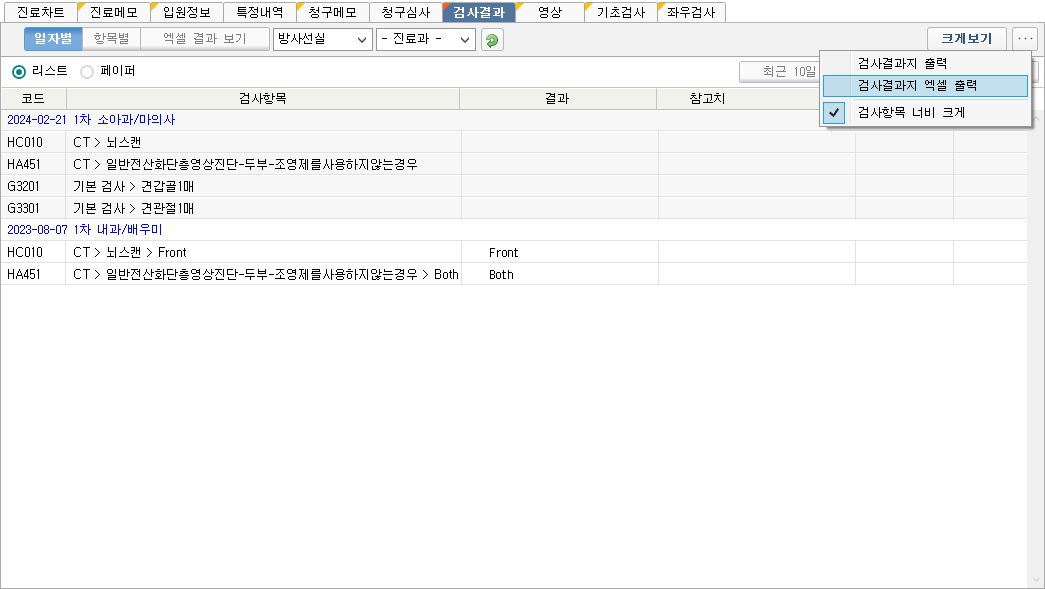The image size is (1045, 589).
Task: Select the 페이퍼 radio button
Action: (x=87, y=72)
